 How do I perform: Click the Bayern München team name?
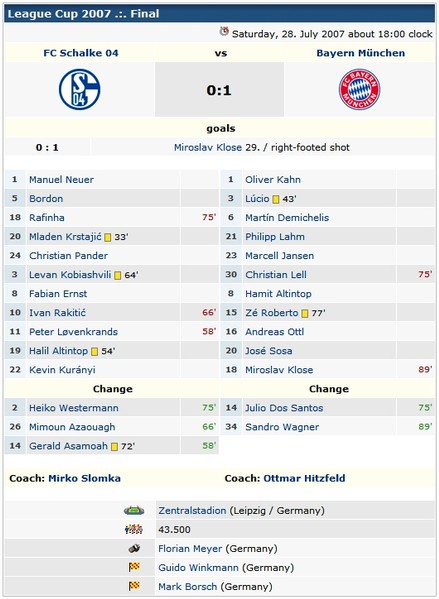coord(360,53)
